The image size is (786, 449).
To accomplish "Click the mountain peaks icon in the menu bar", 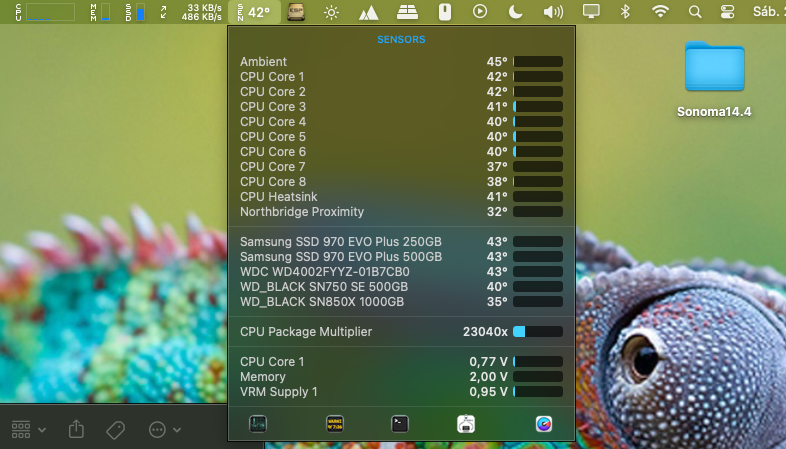I will [x=368, y=12].
